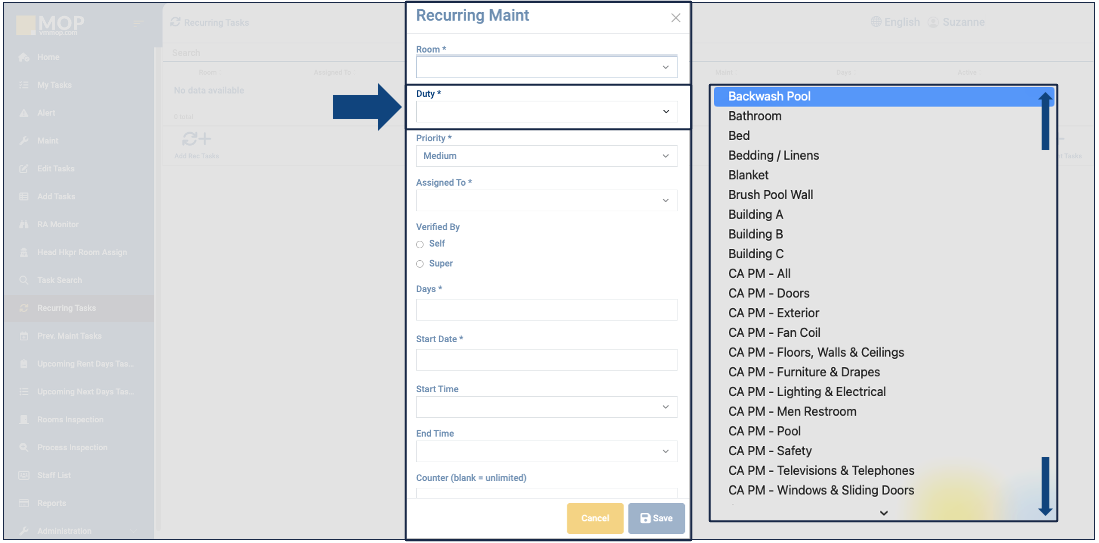Close the Recurring Maint dialog

676,18
